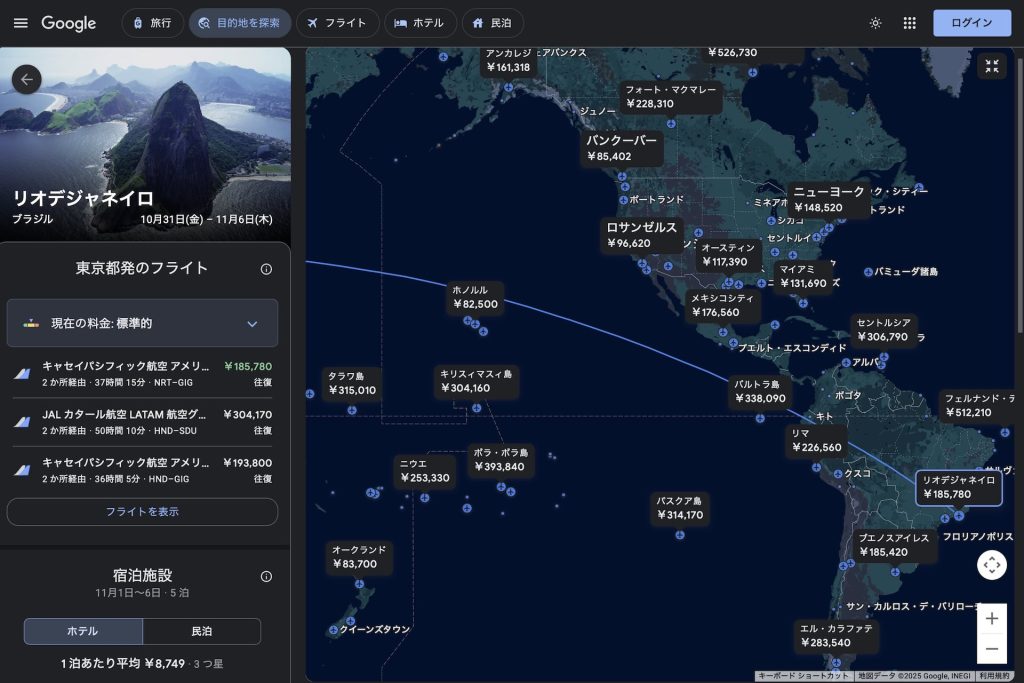Open the Google apps grid
Viewport: 1024px width, 683px height.
[909, 23]
